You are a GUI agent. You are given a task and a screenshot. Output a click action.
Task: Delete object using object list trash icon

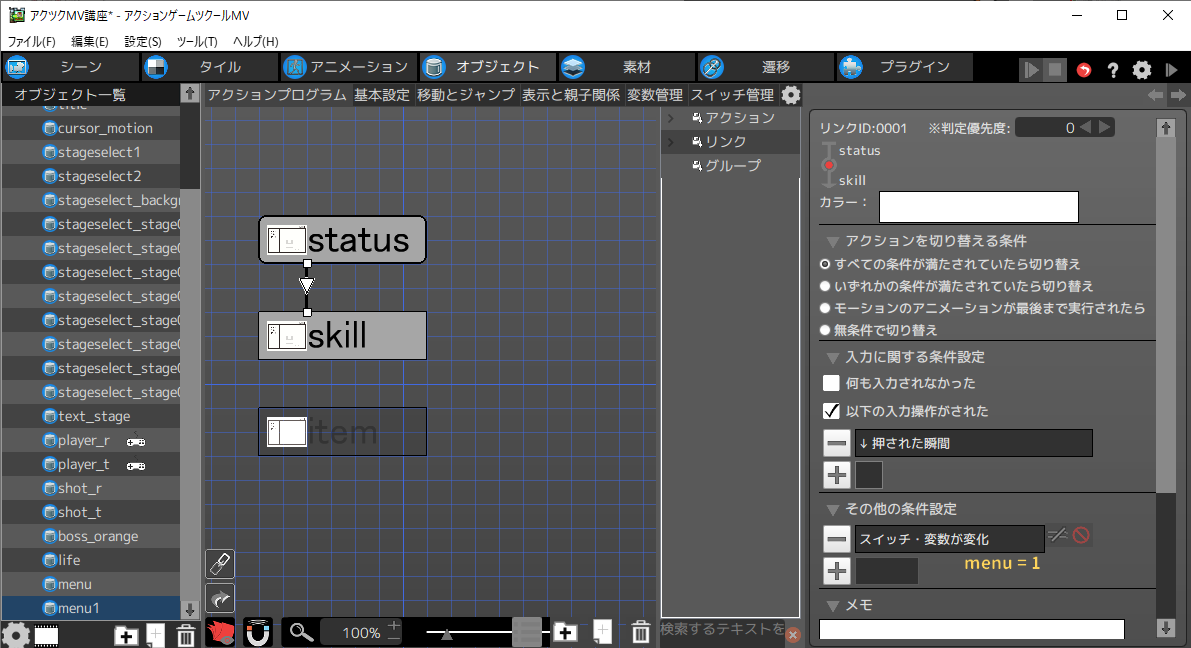185,635
